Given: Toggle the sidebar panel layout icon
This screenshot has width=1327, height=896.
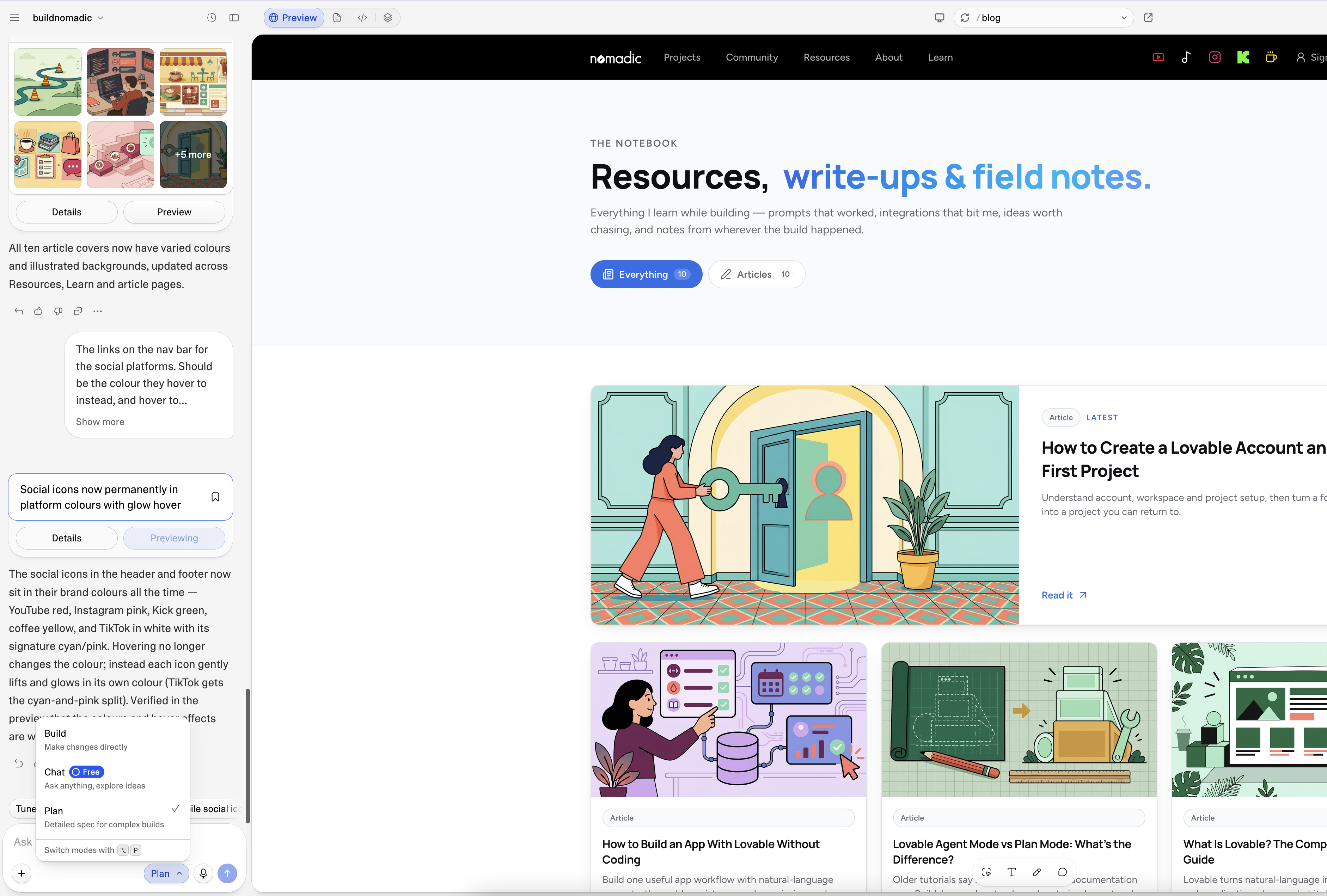Looking at the screenshot, I should click(234, 18).
